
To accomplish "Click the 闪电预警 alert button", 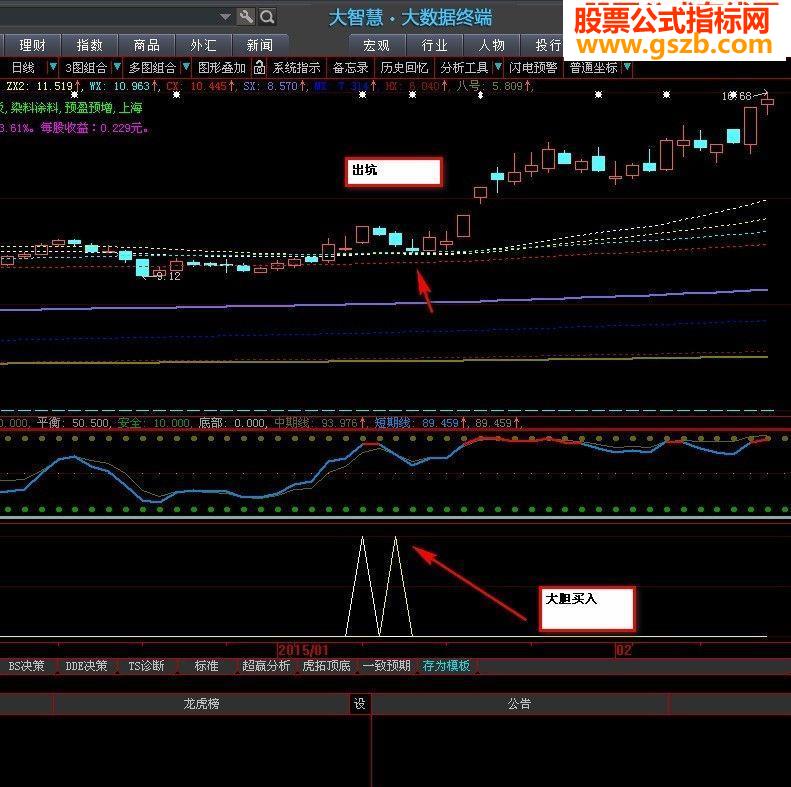I will pyautogui.click(x=533, y=68).
